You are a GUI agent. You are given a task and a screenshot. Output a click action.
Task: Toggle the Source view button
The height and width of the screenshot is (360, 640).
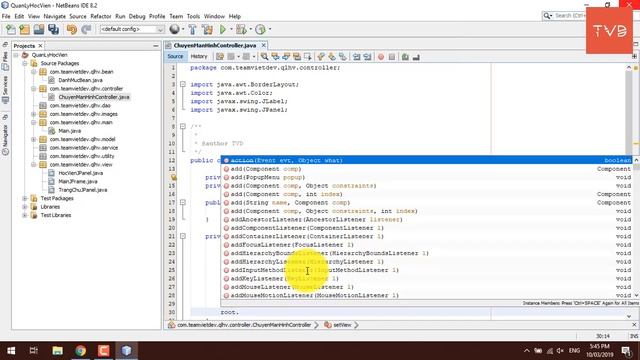click(x=175, y=56)
